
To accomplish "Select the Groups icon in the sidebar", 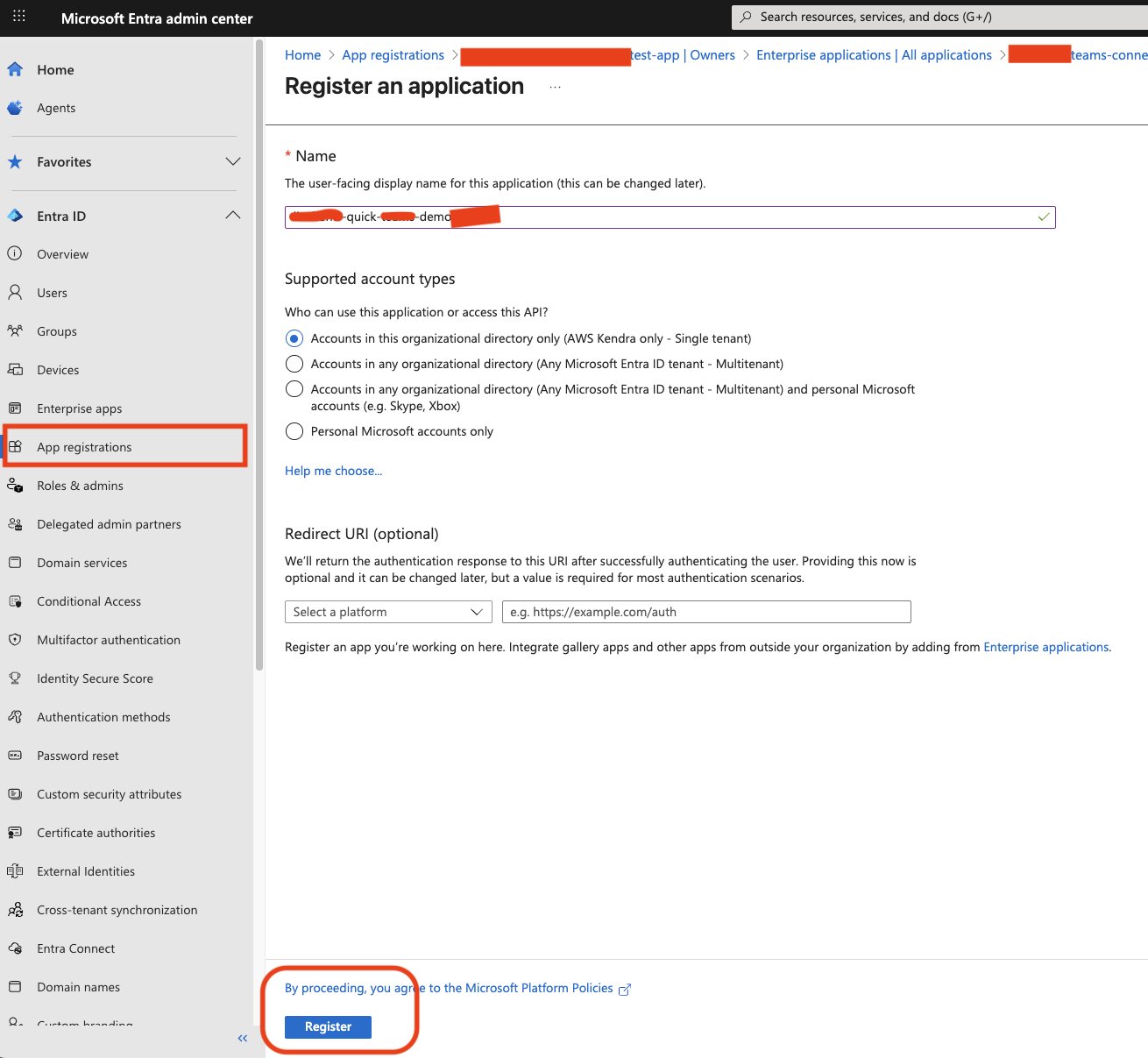I will pyautogui.click(x=16, y=331).
